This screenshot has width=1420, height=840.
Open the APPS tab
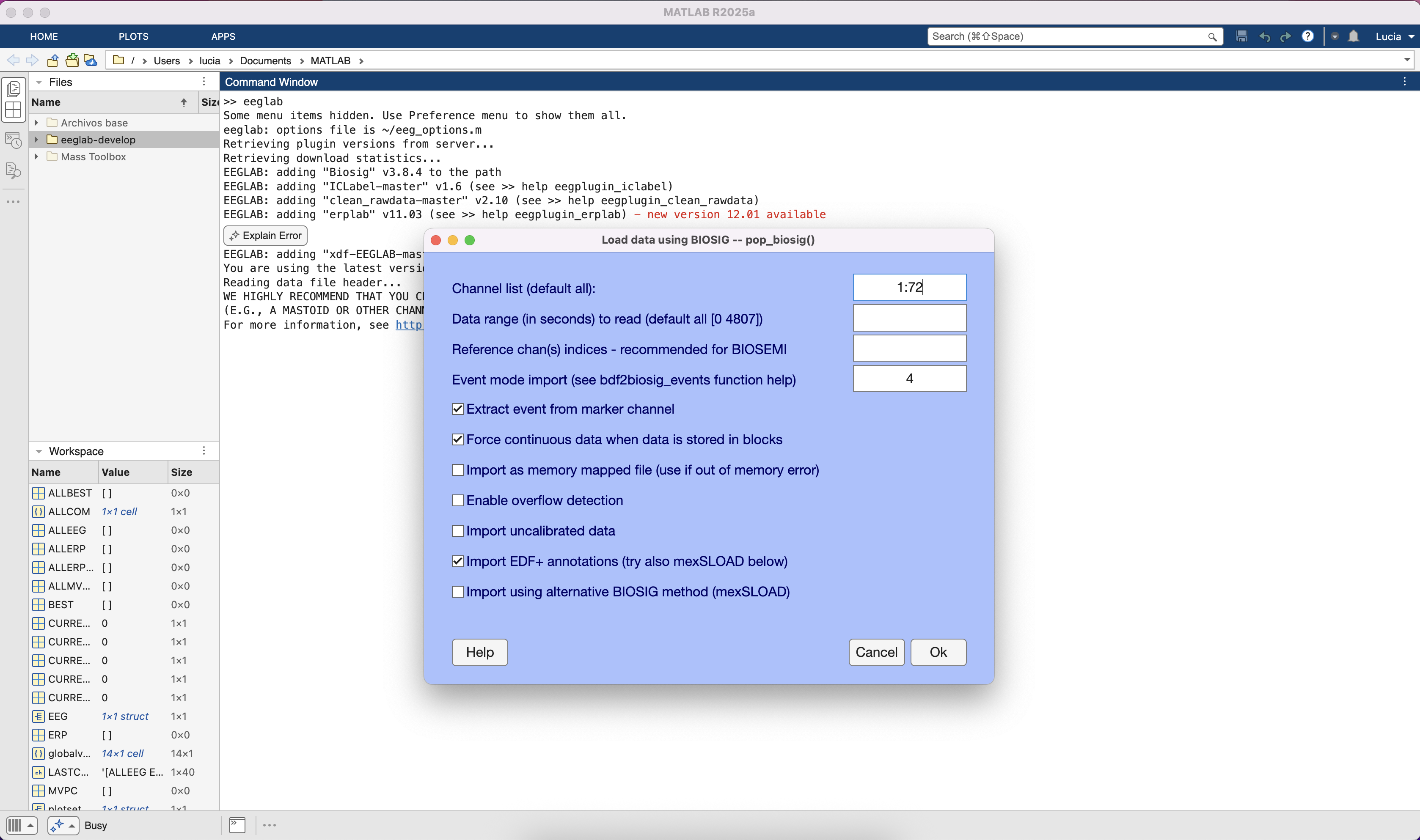(x=223, y=37)
